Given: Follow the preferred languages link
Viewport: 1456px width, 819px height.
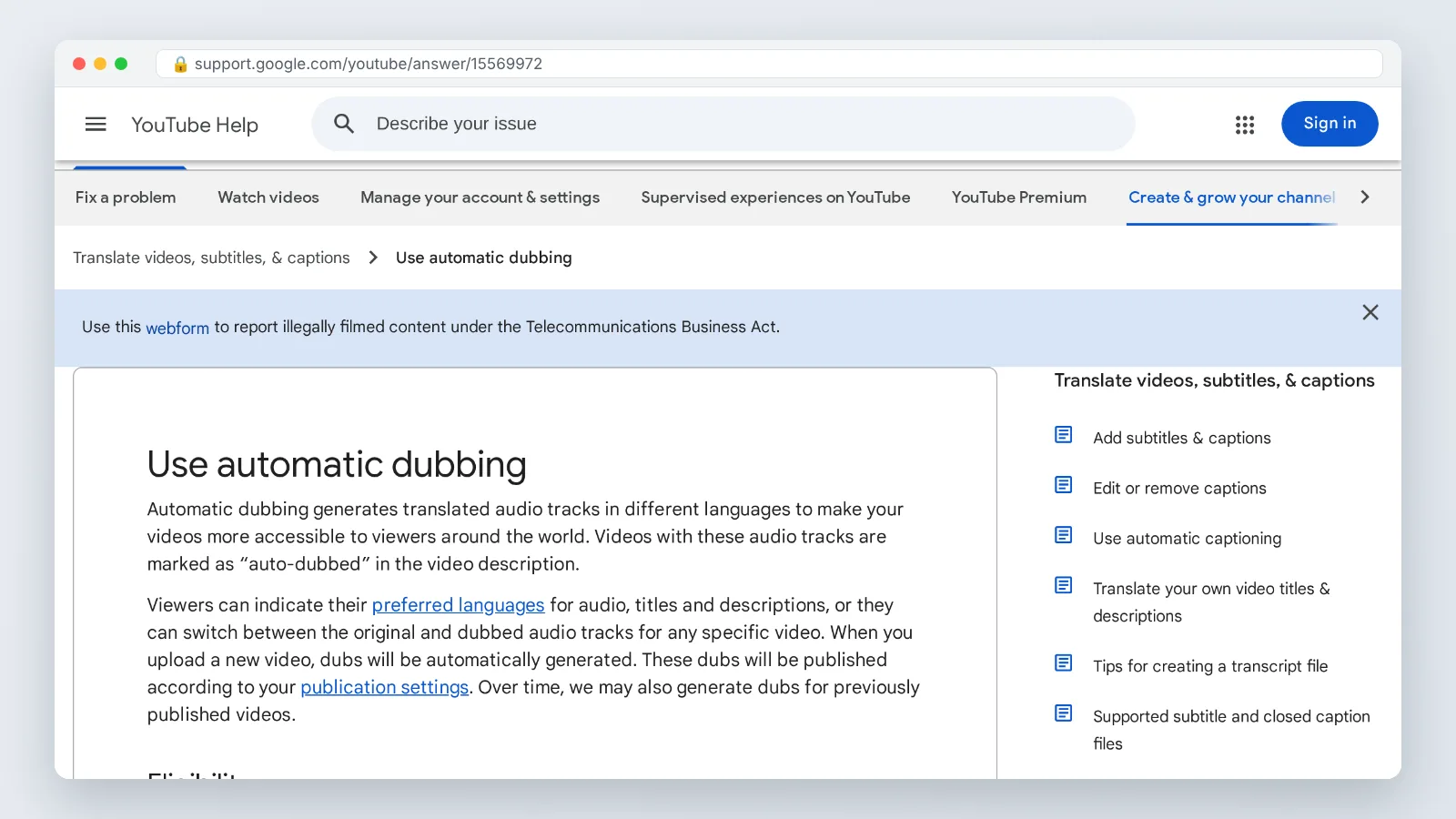Looking at the screenshot, I should [458, 605].
